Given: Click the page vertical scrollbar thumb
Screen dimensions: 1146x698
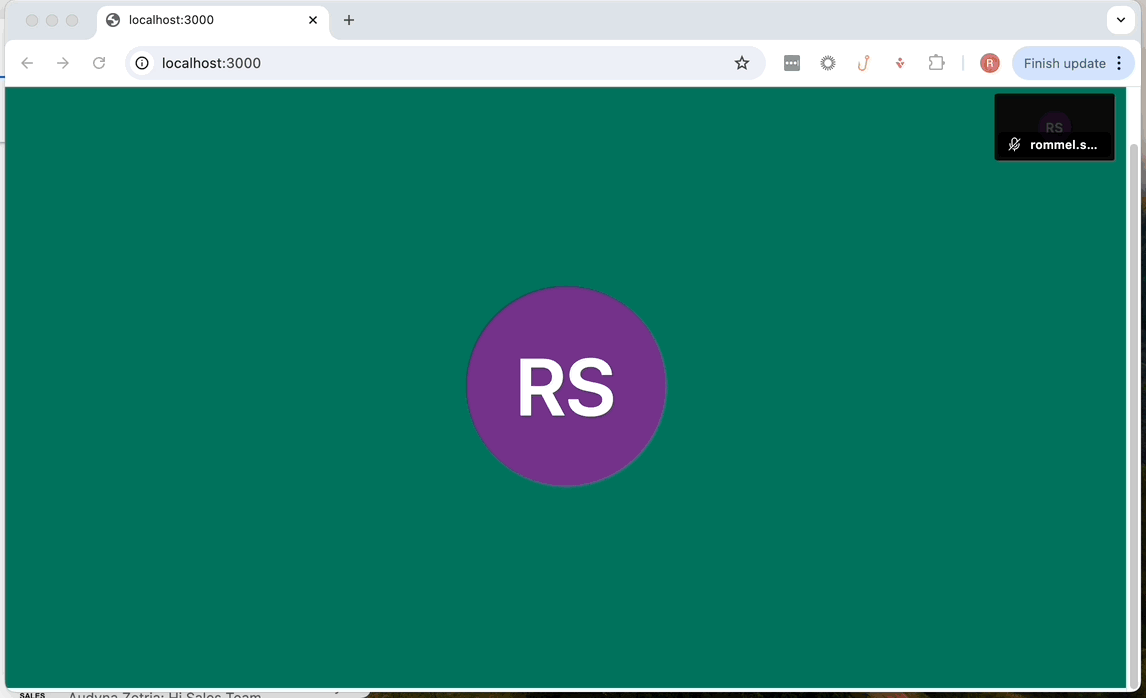Looking at the screenshot, I should pyautogui.click(x=1133, y=400).
